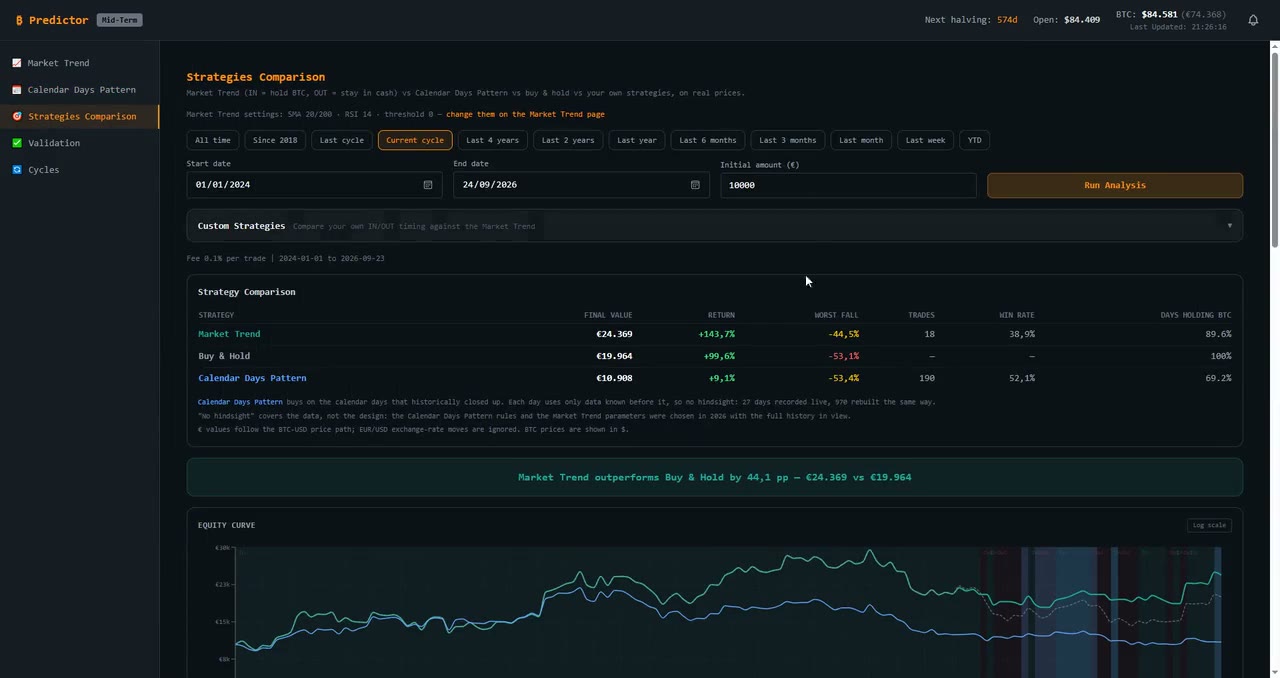Click Market Trend final value €24.369
The width and height of the screenshot is (1280, 678).
(x=614, y=334)
